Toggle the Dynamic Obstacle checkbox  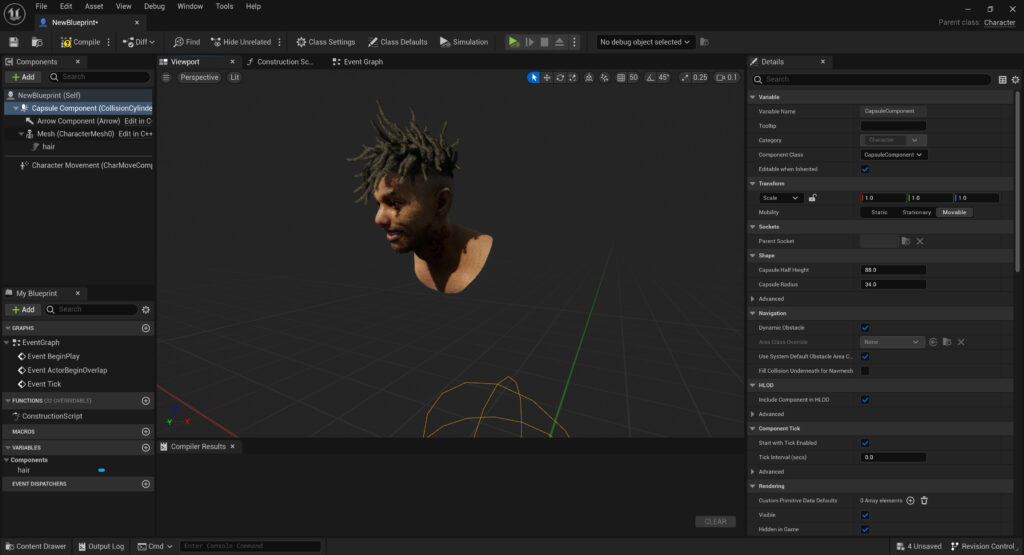865,328
